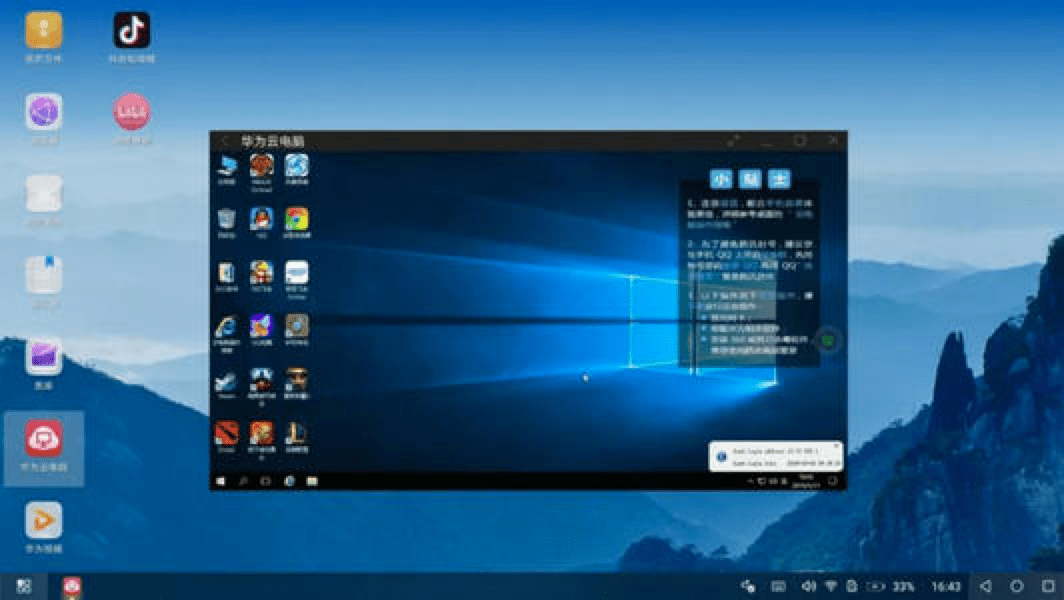The height and width of the screenshot is (600, 1064).
Task: Open the browser icon on cloud Windows taskbar
Action: coord(289,481)
